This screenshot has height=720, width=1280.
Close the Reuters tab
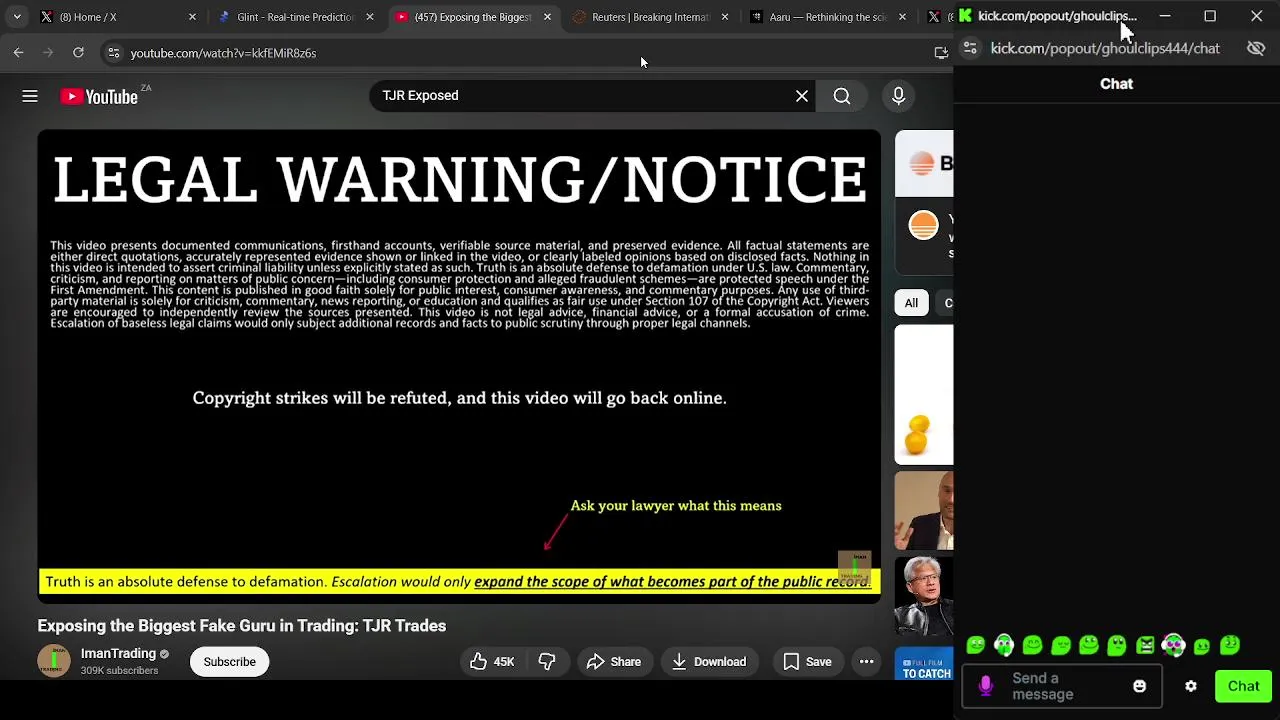click(x=725, y=17)
